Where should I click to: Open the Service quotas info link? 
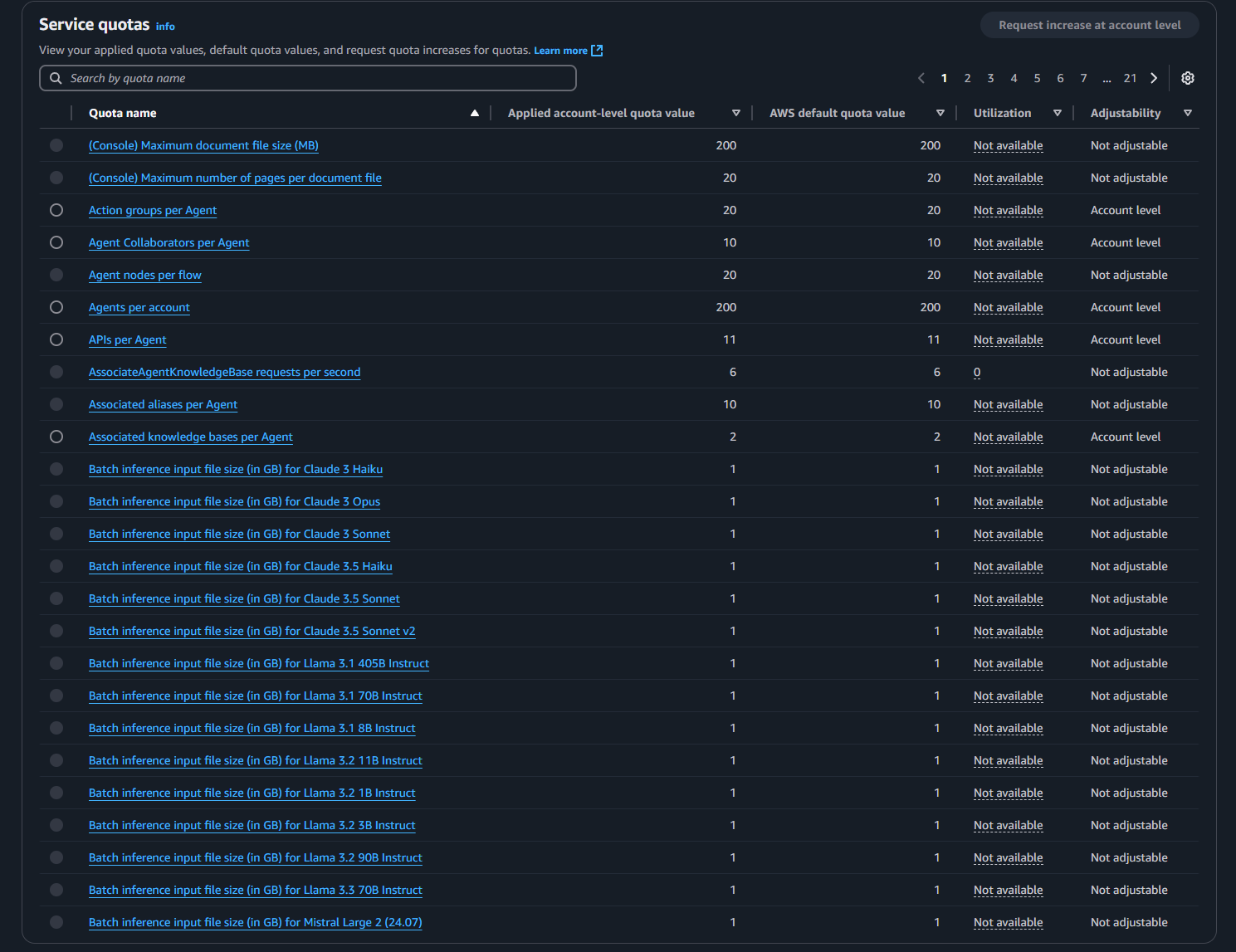(x=165, y=27)
